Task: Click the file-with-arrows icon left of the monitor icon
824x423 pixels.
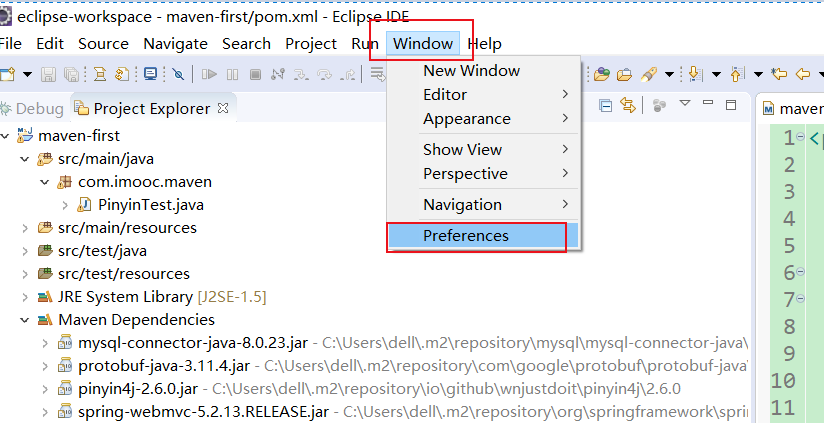Action: pyautogui.click(x=122, y=74)
